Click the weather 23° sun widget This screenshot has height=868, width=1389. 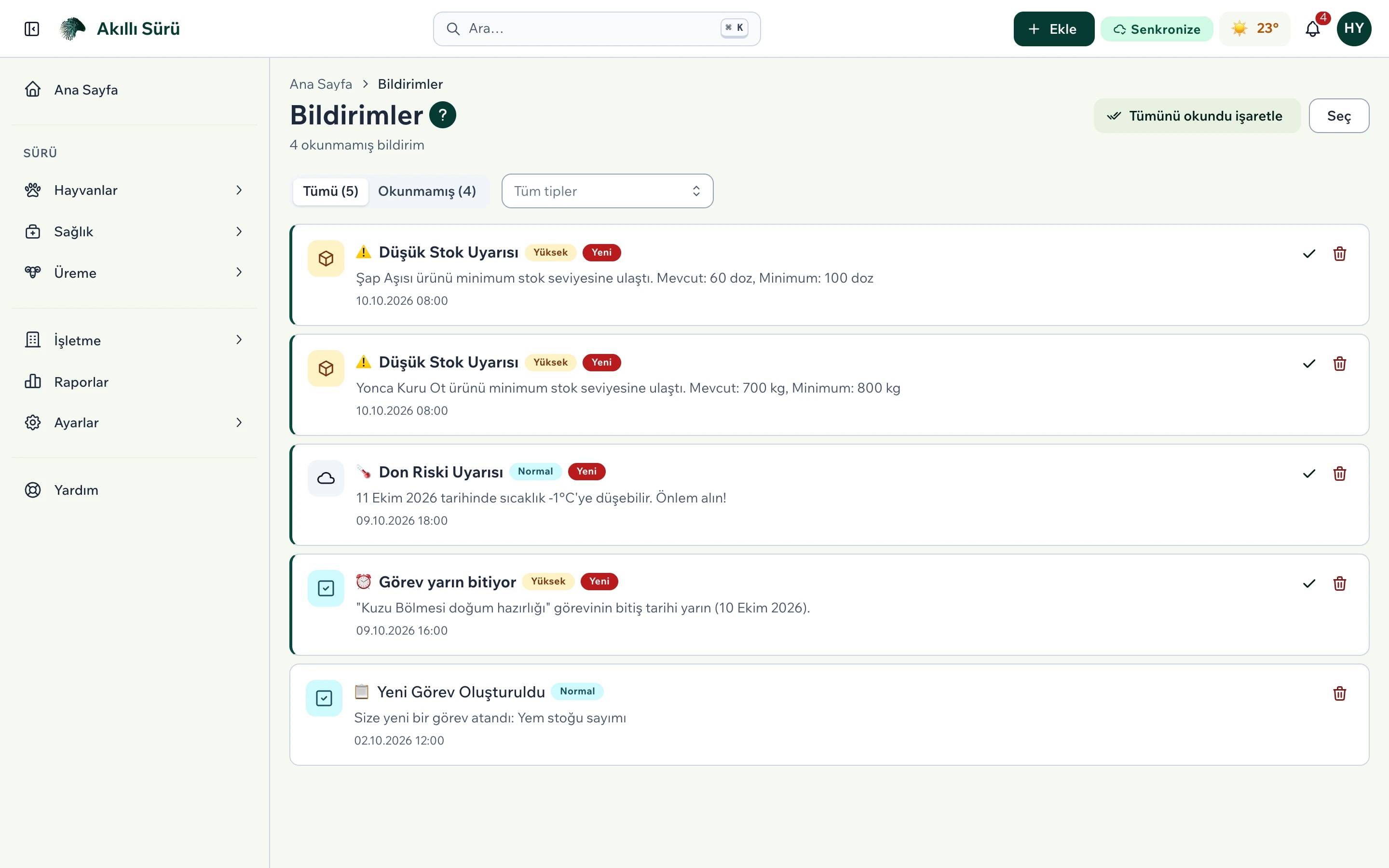point(1255,29)
